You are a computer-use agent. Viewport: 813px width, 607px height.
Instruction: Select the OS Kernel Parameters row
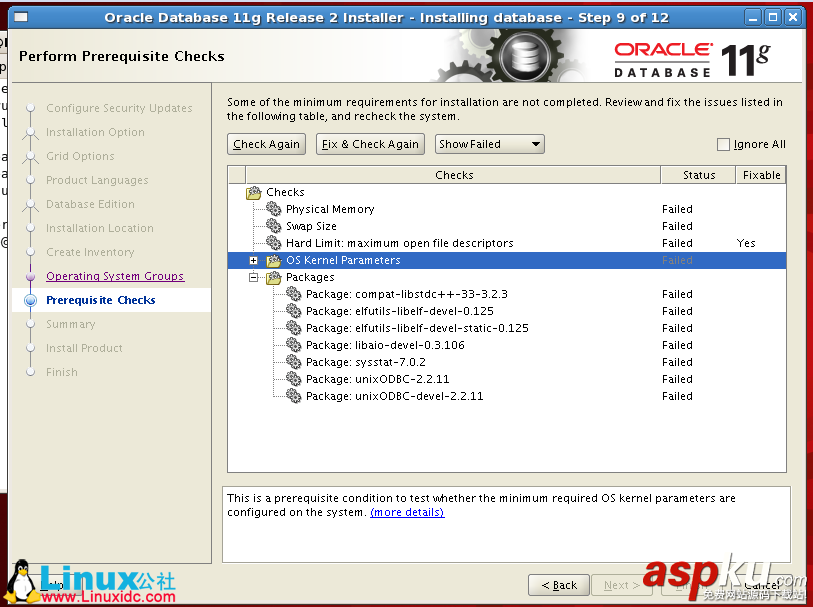[x=507, y=260]
